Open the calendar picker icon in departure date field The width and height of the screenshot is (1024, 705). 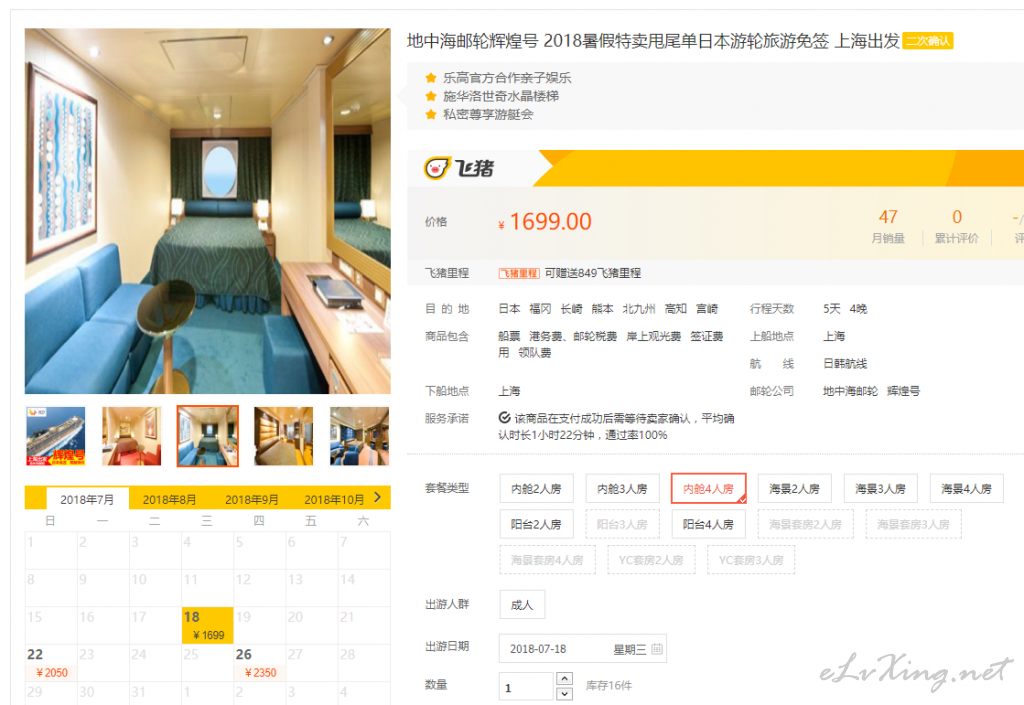click(x=656, y=649)
